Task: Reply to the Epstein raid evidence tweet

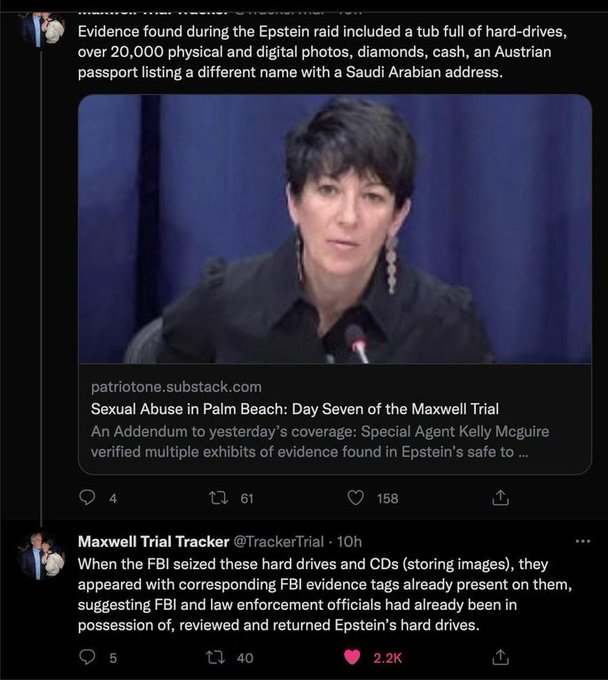Action: [x=87, y=498]
